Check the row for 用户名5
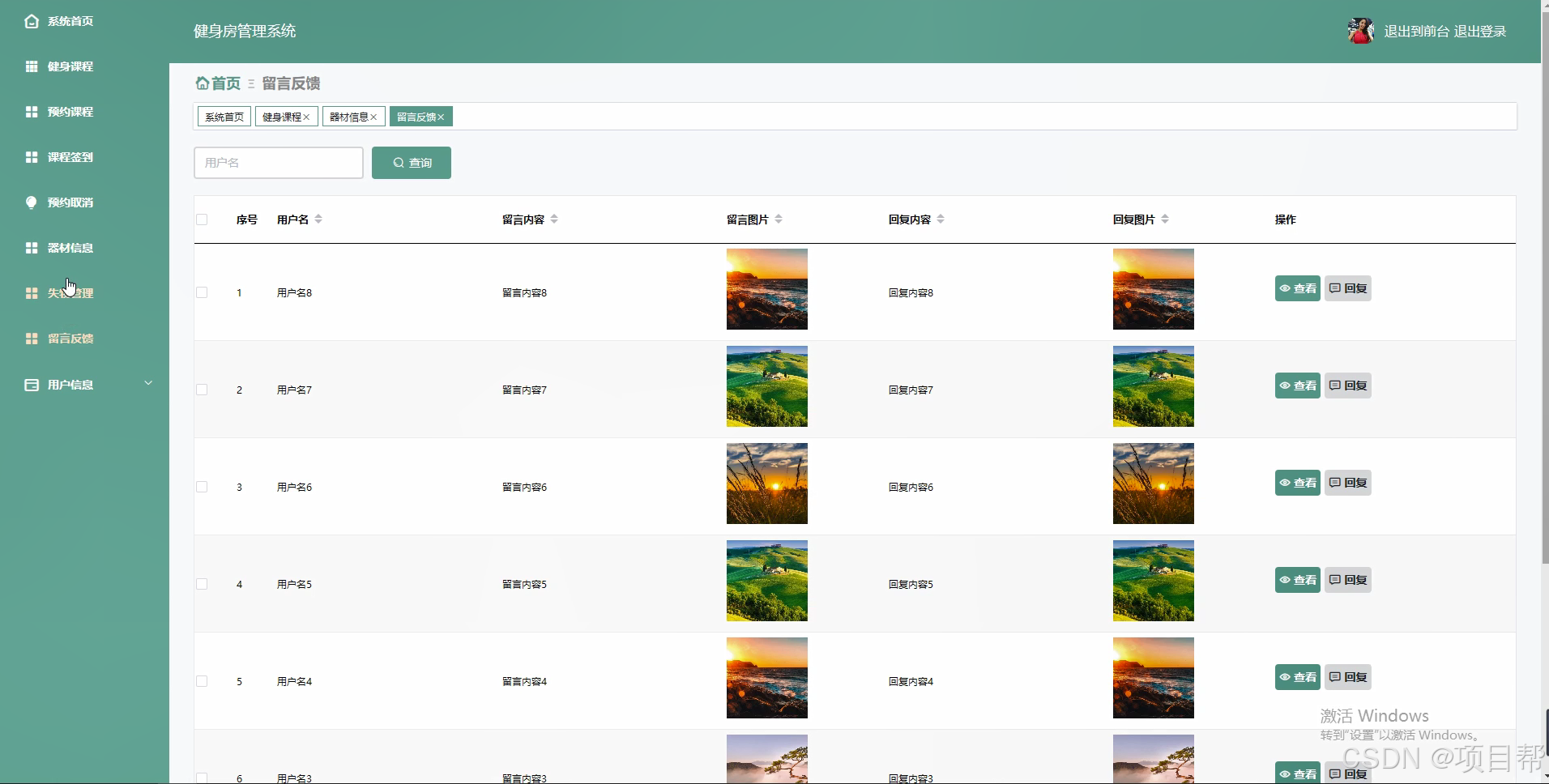1549x784 pixels. [x=202, y=584]
